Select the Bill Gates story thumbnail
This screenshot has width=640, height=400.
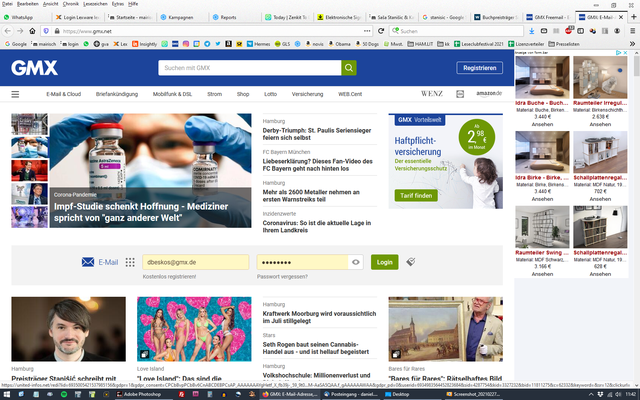click(29, 193)
